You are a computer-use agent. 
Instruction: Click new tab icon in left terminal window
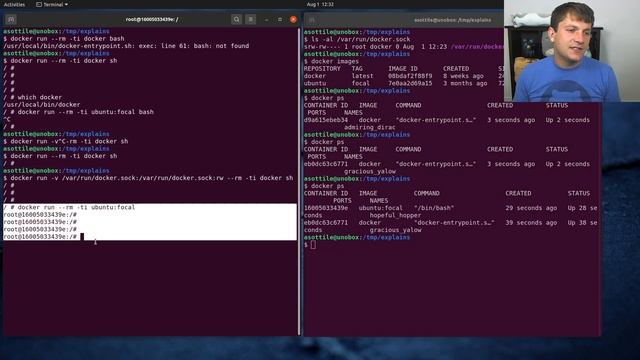pyautogui.click(x=11, y=19)
